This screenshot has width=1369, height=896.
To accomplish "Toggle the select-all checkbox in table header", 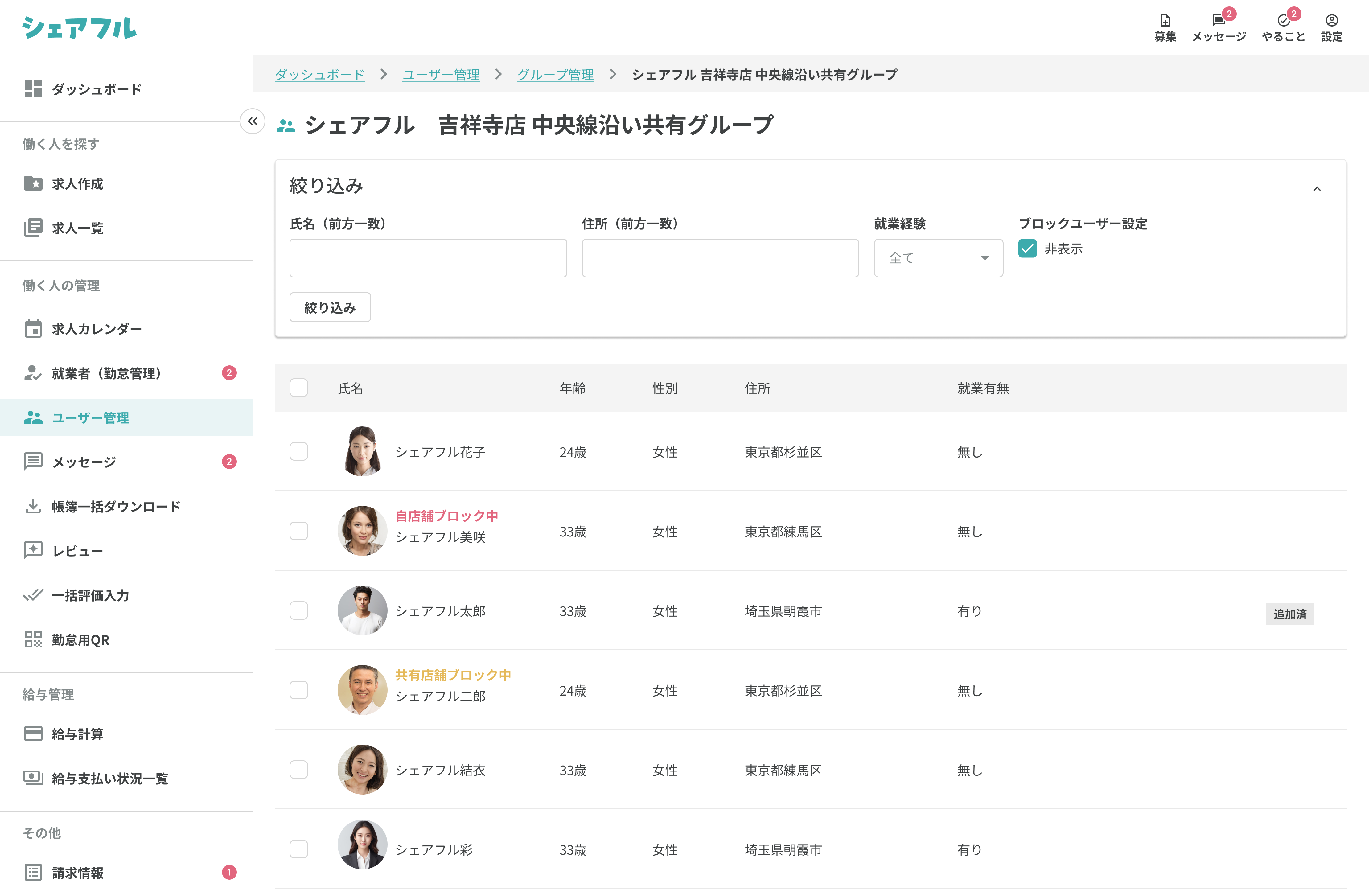I will [x=298, y=388].
